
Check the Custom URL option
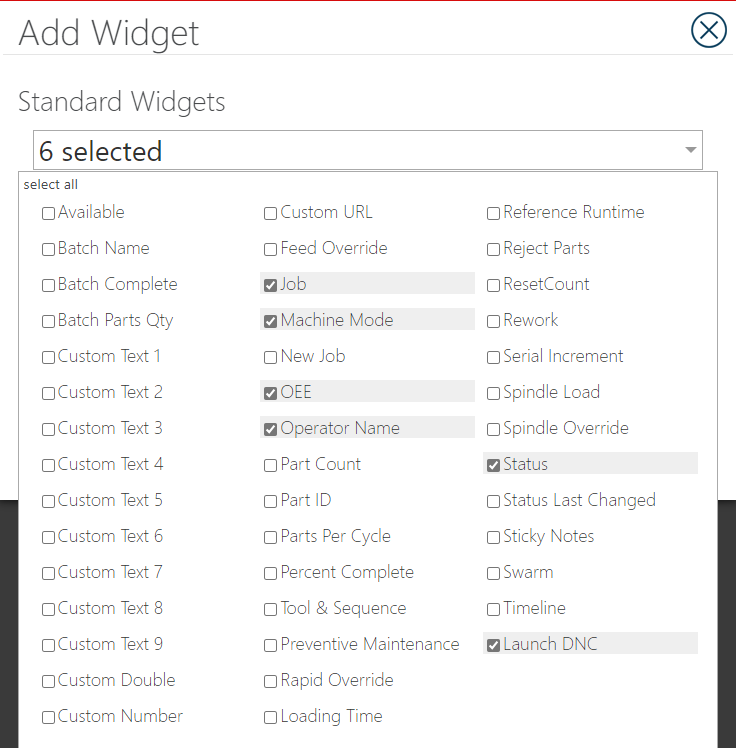click(x=270, y=213)
